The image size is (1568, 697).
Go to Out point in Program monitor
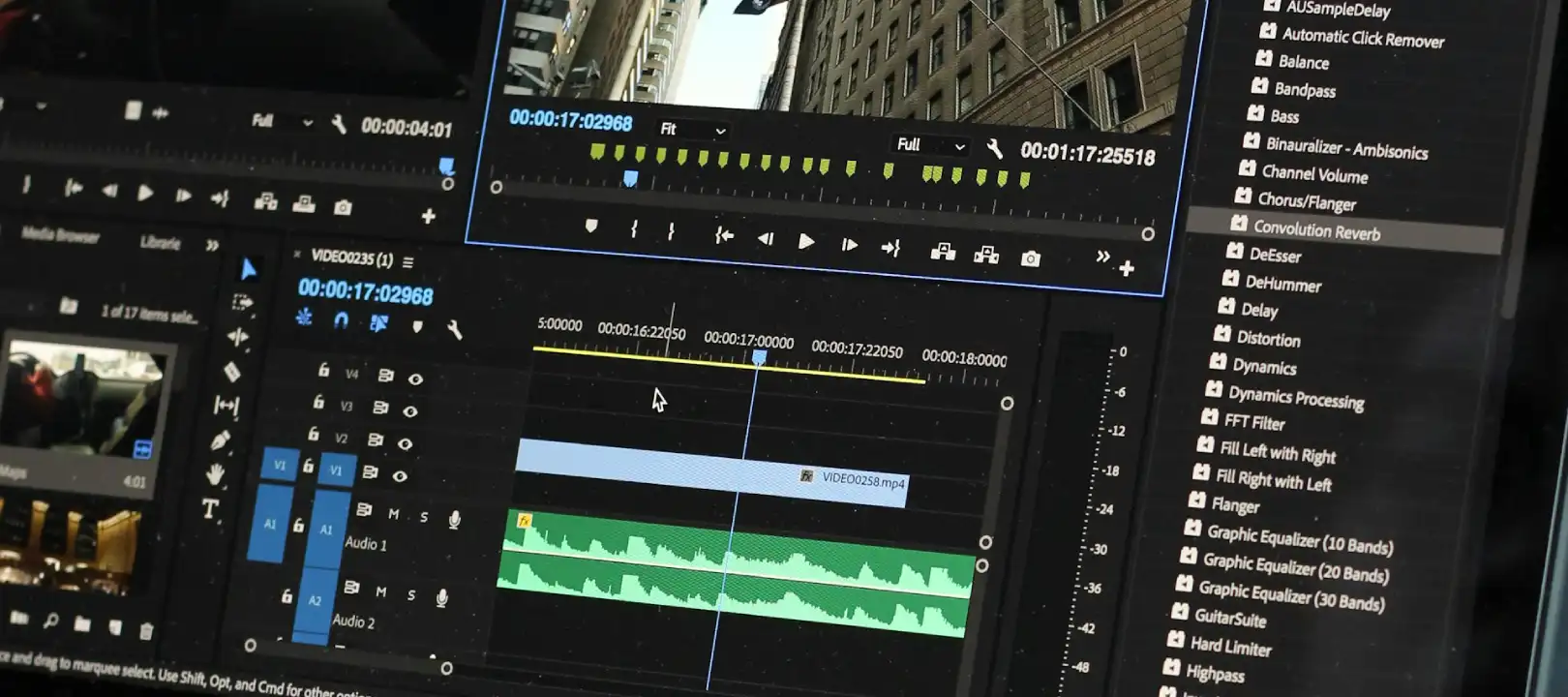pos(890,249)
